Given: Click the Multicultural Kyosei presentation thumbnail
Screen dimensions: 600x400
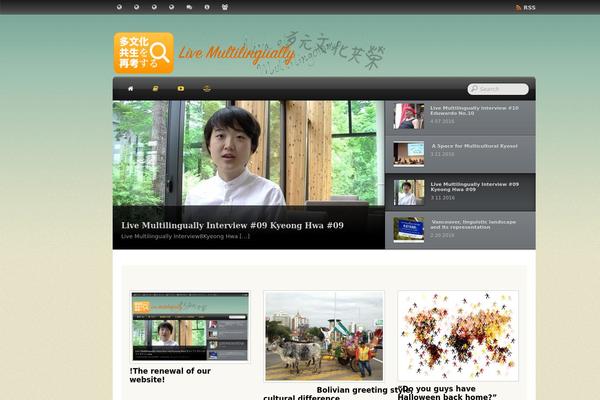Looking at the screenshot, I should click(409, 154).
